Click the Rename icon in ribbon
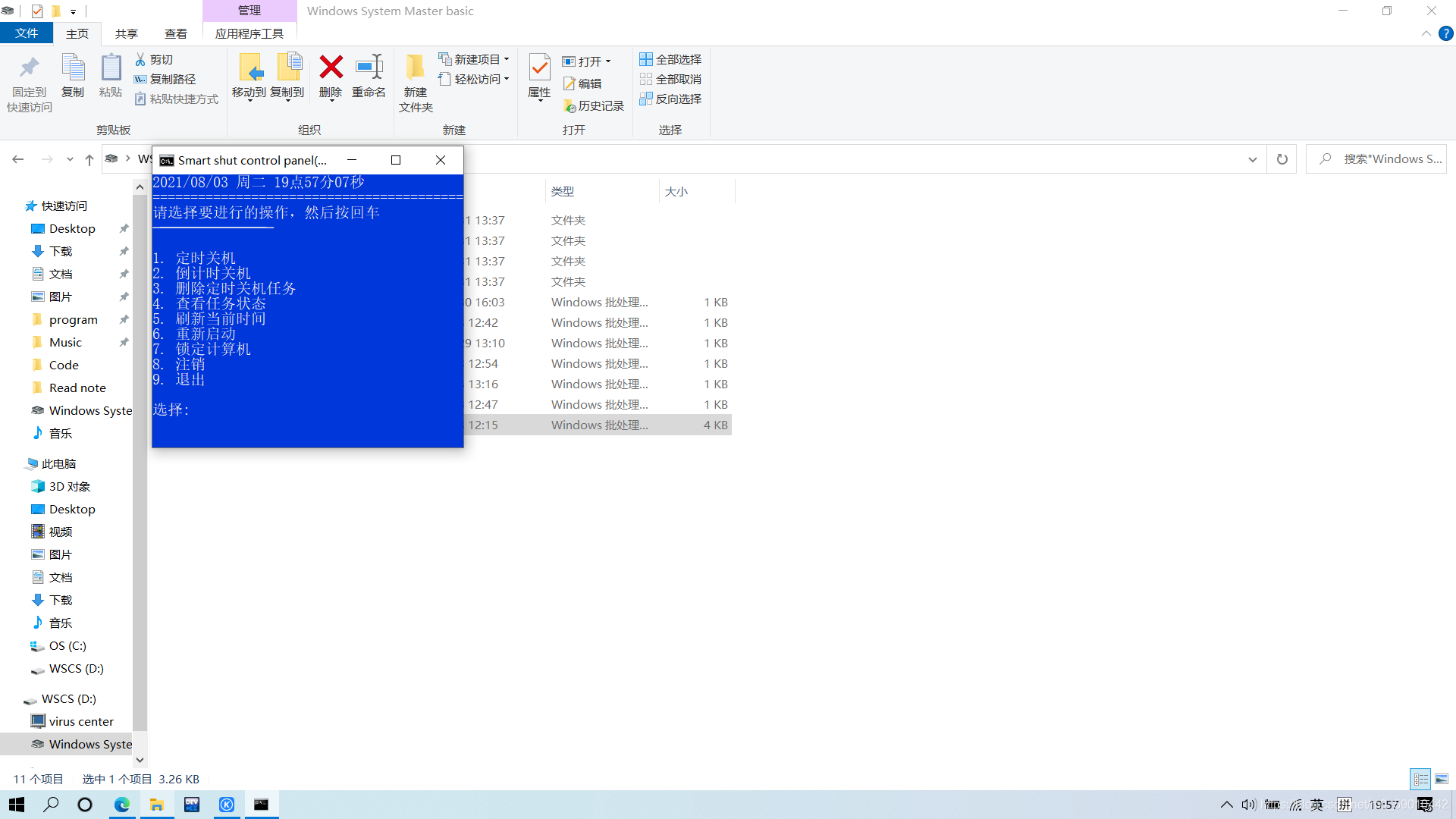1456x819 pixels. (369, 68)
